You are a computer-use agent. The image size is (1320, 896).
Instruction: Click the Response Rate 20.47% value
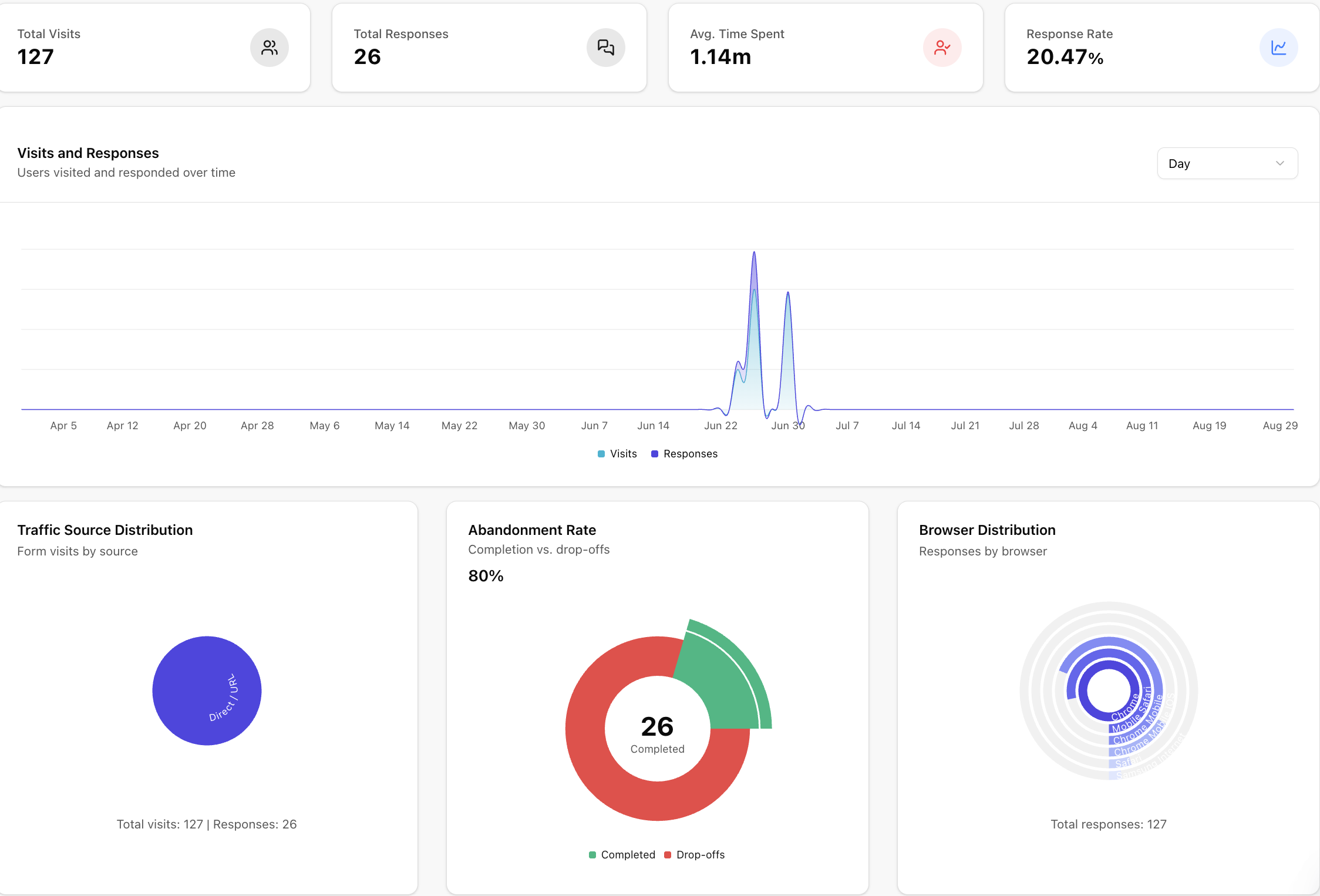pos(1064,57)
